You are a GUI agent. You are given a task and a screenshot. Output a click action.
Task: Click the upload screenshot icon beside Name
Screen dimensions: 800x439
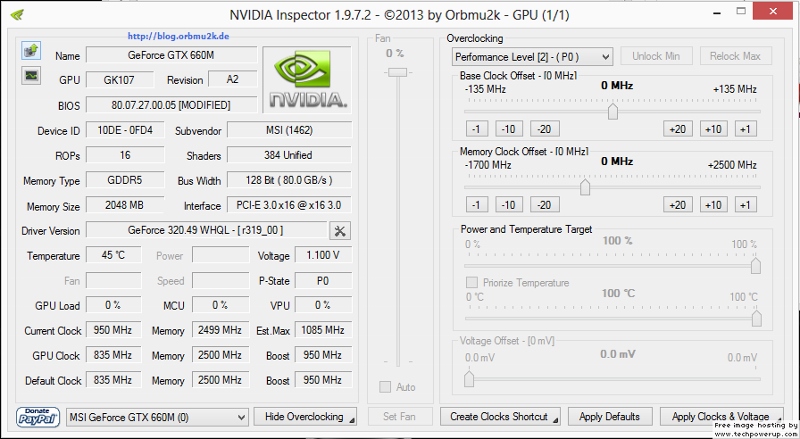(31, 51)
